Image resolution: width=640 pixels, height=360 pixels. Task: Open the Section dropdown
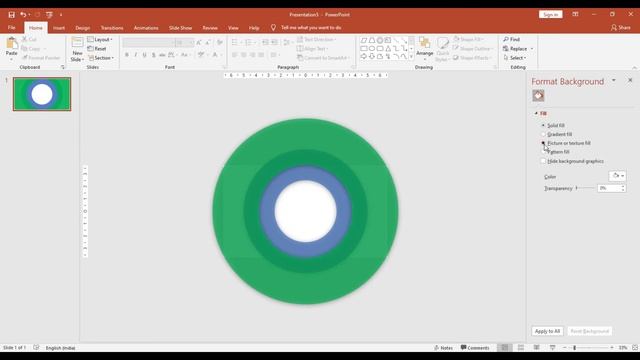pos(101,58)
